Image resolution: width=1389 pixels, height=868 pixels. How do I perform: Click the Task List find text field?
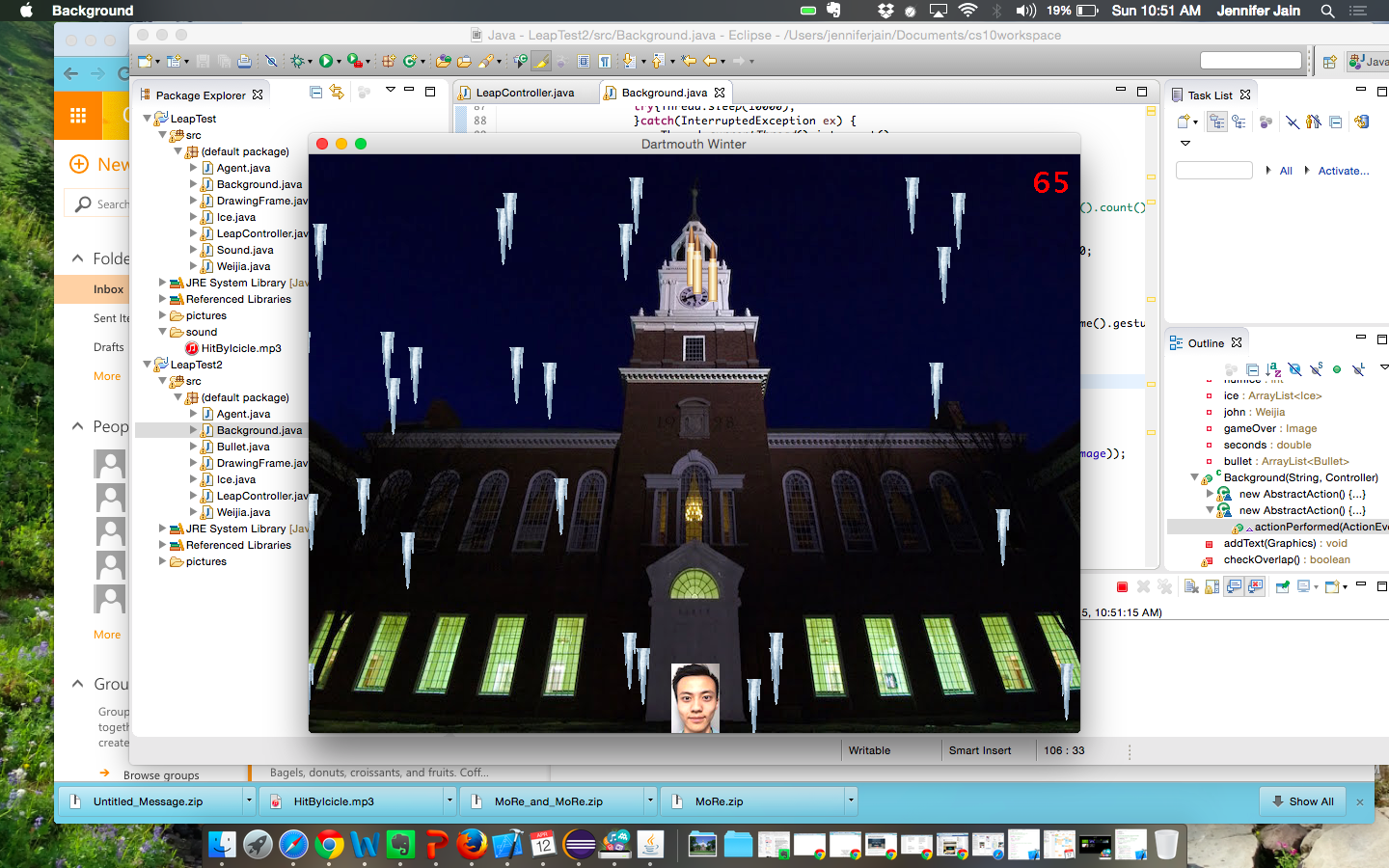pos(1213,171)
